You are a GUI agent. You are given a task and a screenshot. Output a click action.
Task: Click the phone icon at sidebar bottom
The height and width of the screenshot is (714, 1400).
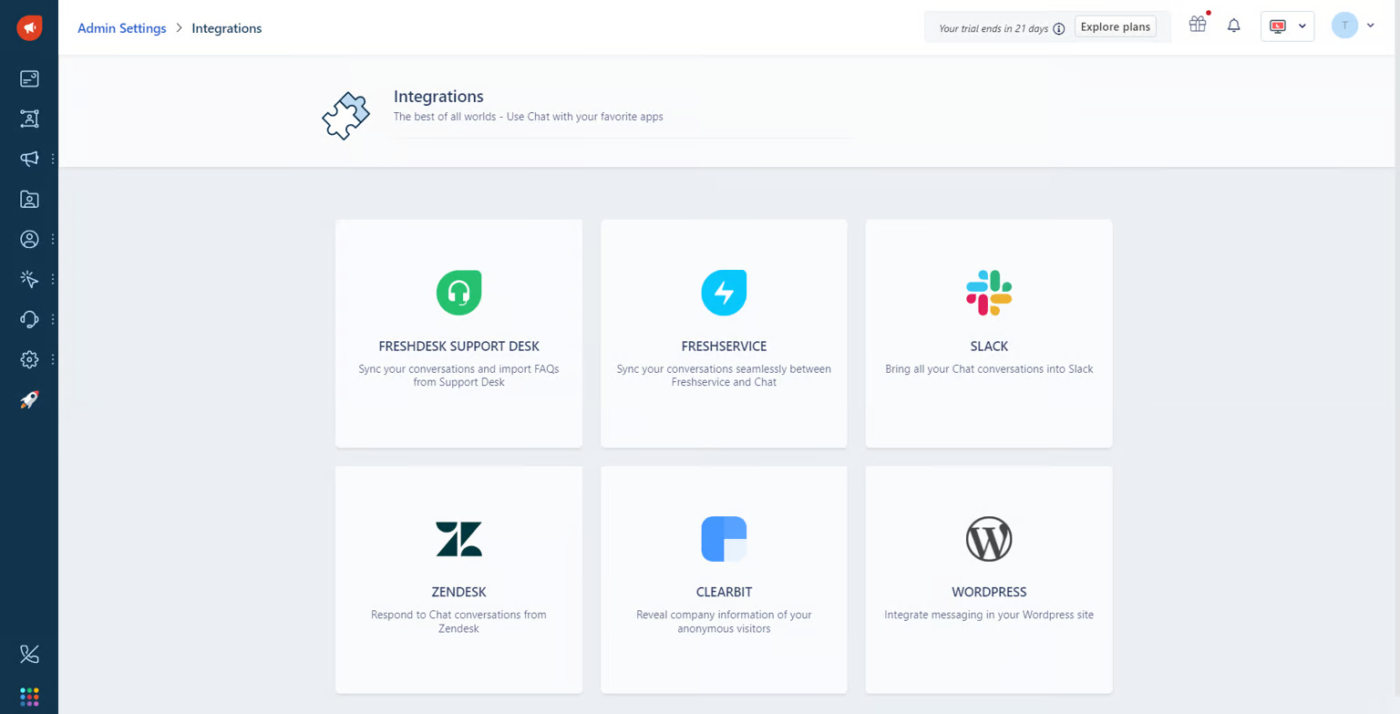point(29,654)
